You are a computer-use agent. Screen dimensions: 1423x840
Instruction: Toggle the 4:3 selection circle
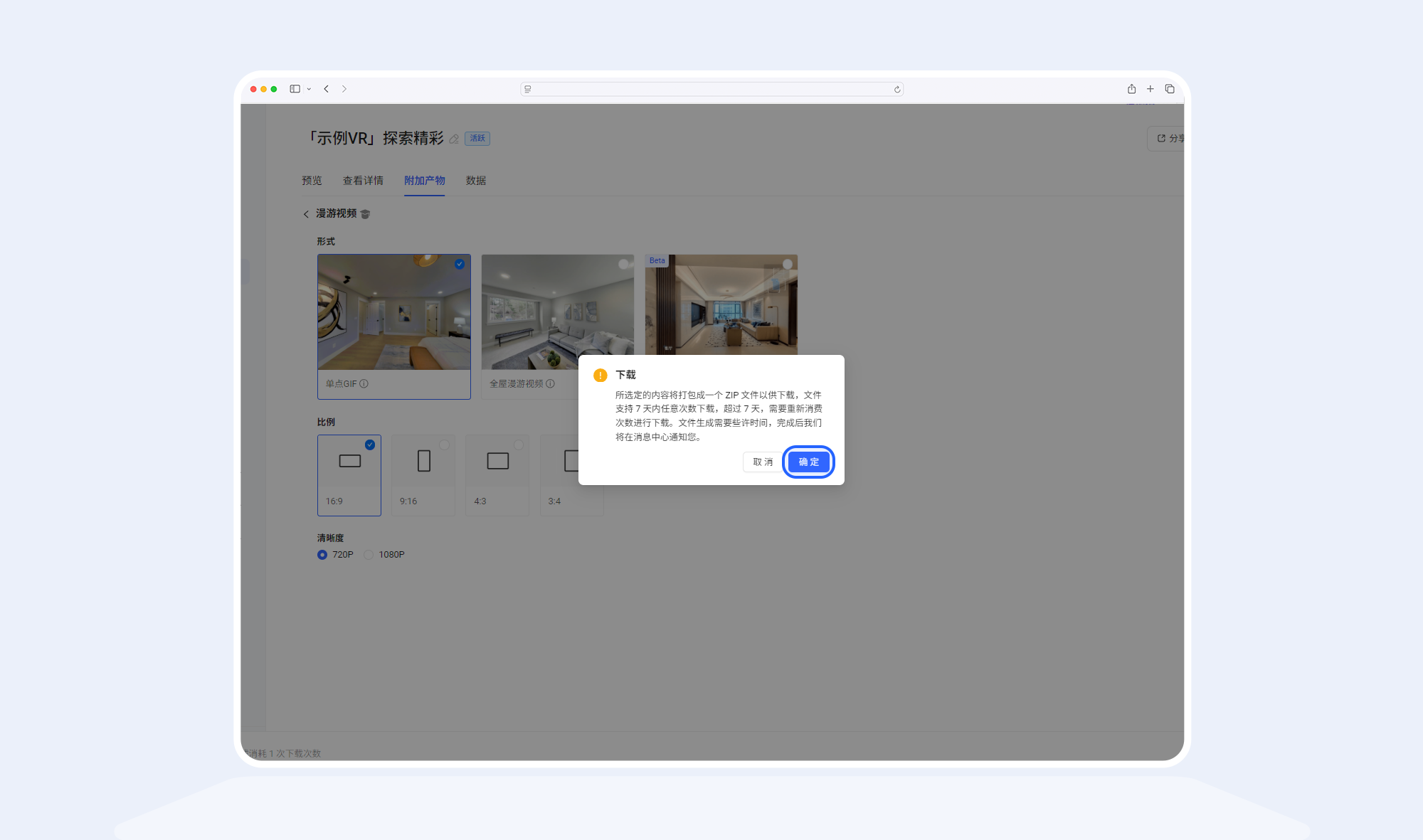(518, 445)
